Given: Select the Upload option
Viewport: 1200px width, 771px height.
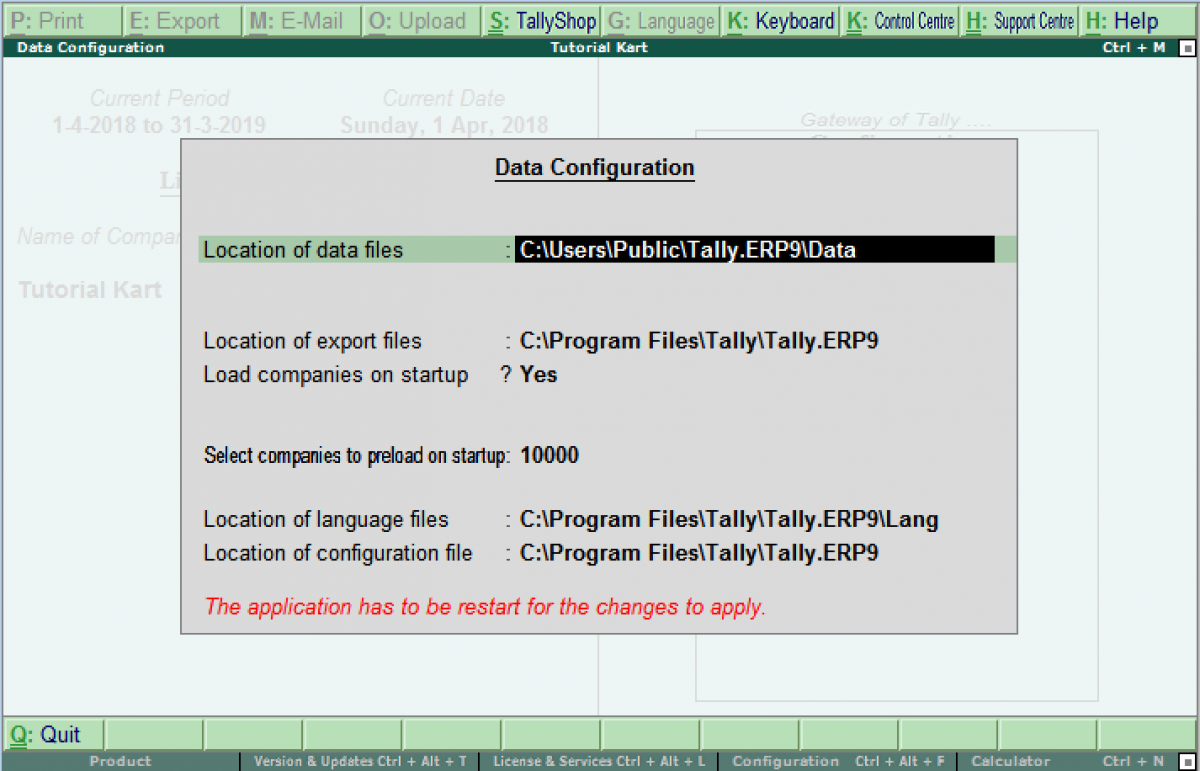Looking at the screenshot, I should (420, 20).
